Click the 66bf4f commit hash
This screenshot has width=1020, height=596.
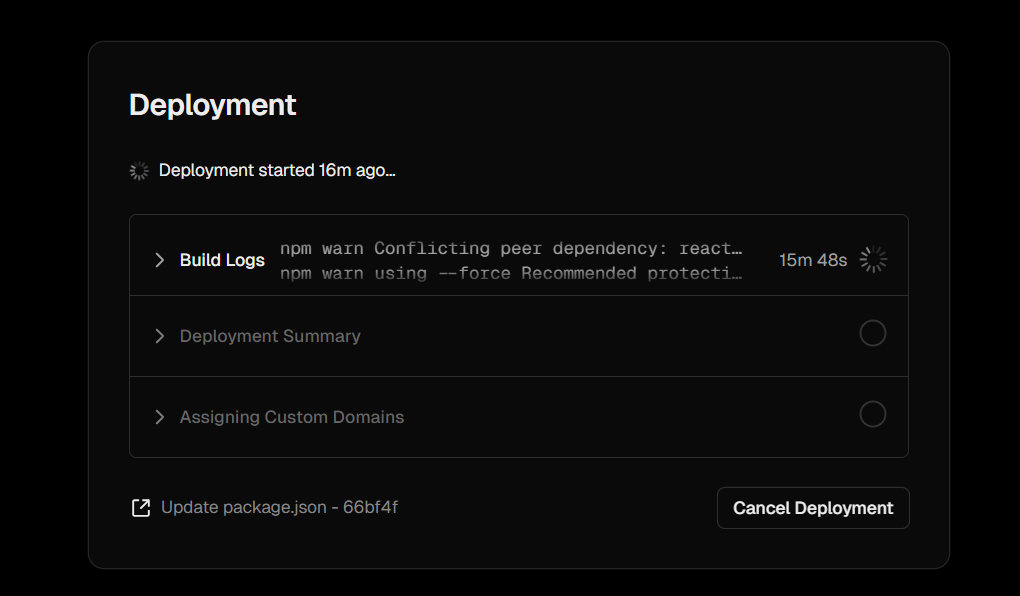pyautogui.click(x=370, y=507)
